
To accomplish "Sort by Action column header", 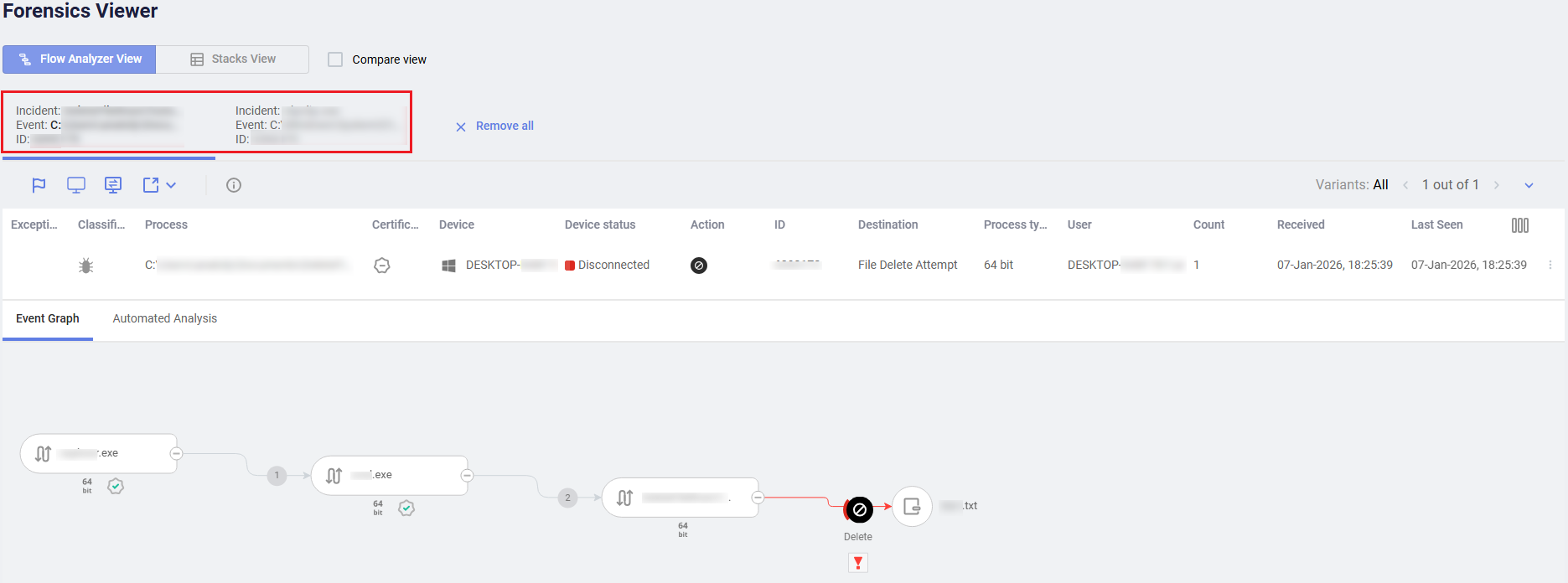I will click(x=707, y=224).
